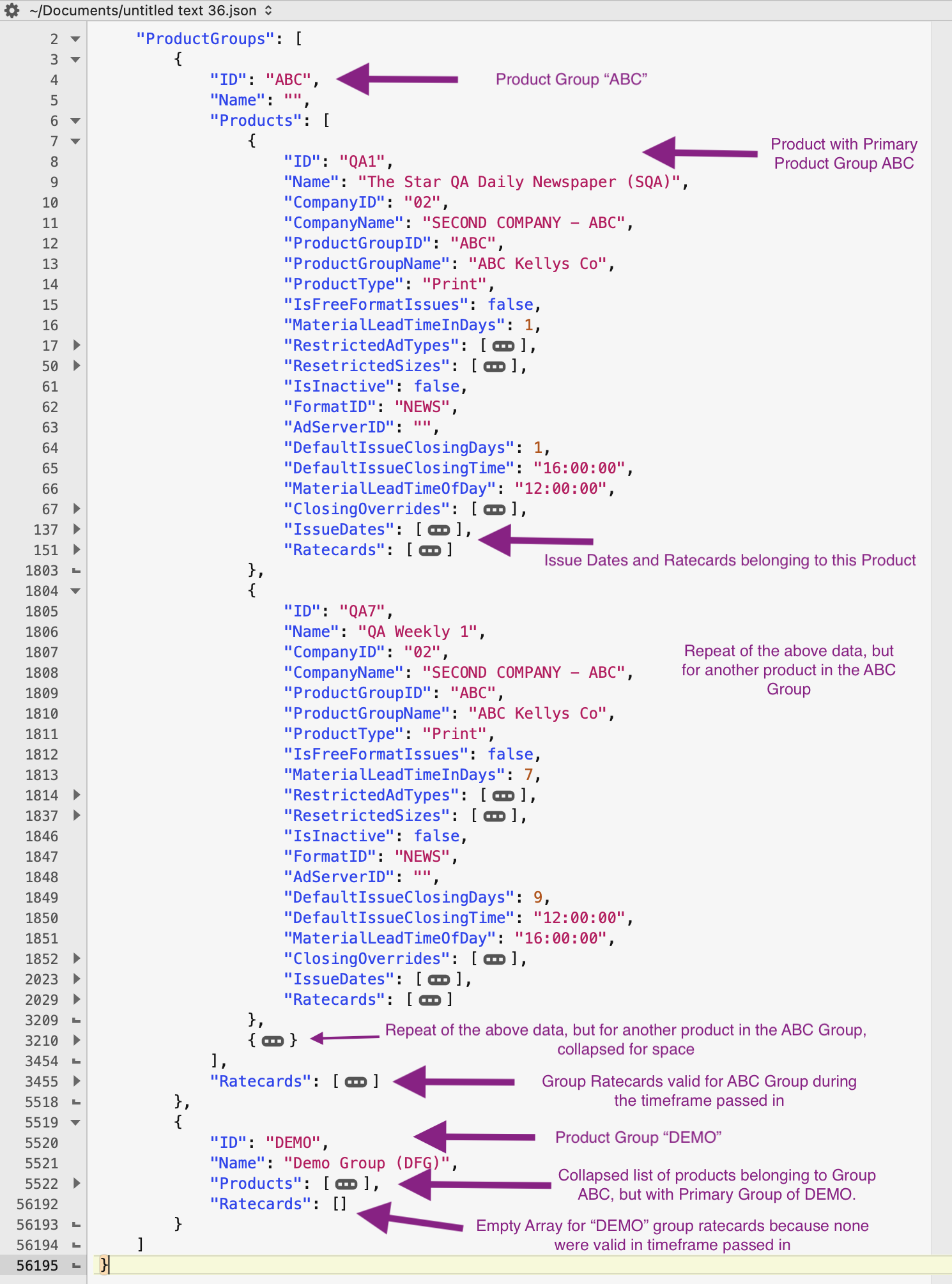Open the gear settings menu in header
Image resolution: width=952 pixels, height=1284 pixels.
pyautogui.click(x=12, y=10)
